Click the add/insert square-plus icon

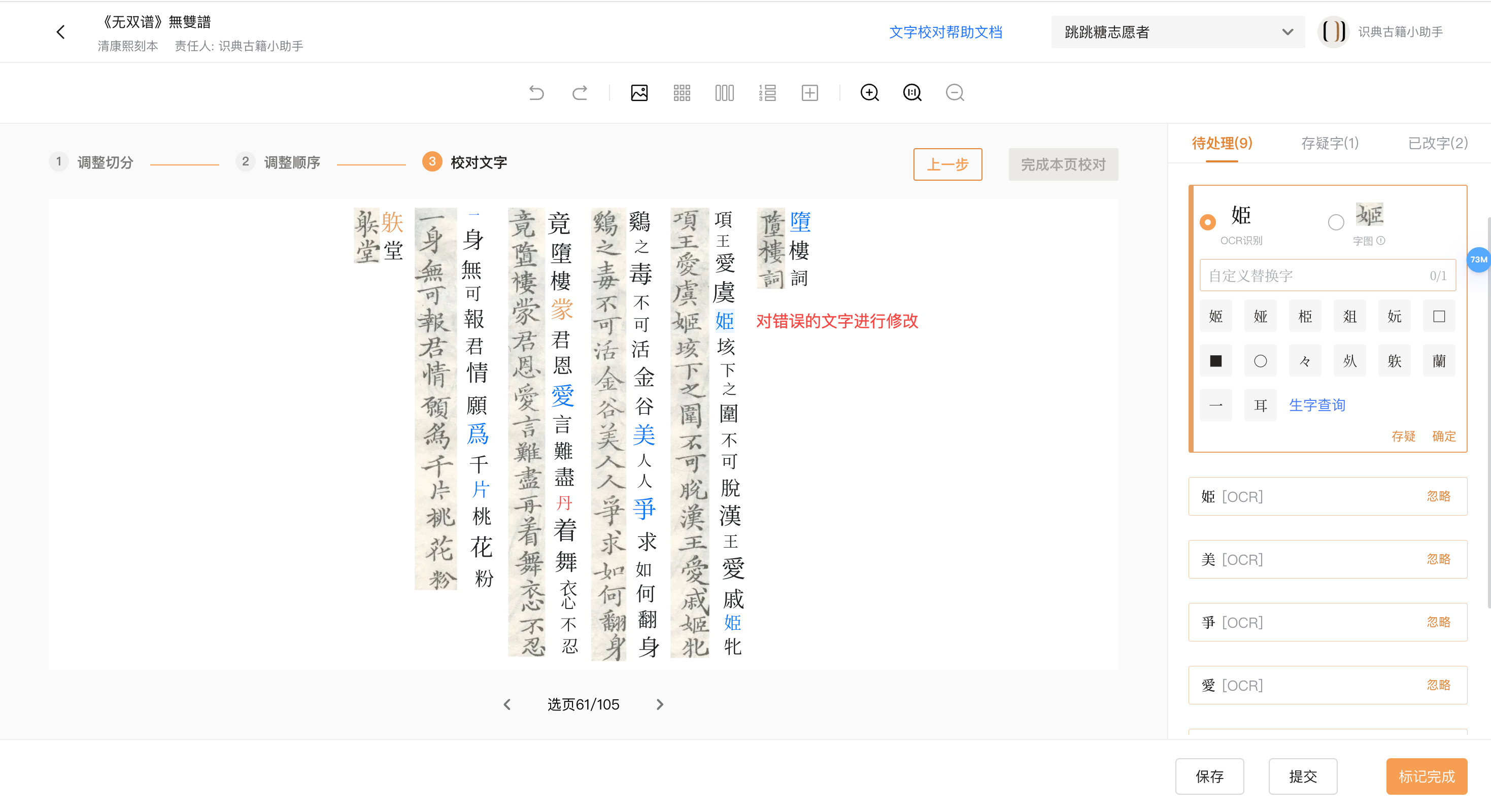tap(810, 92)
